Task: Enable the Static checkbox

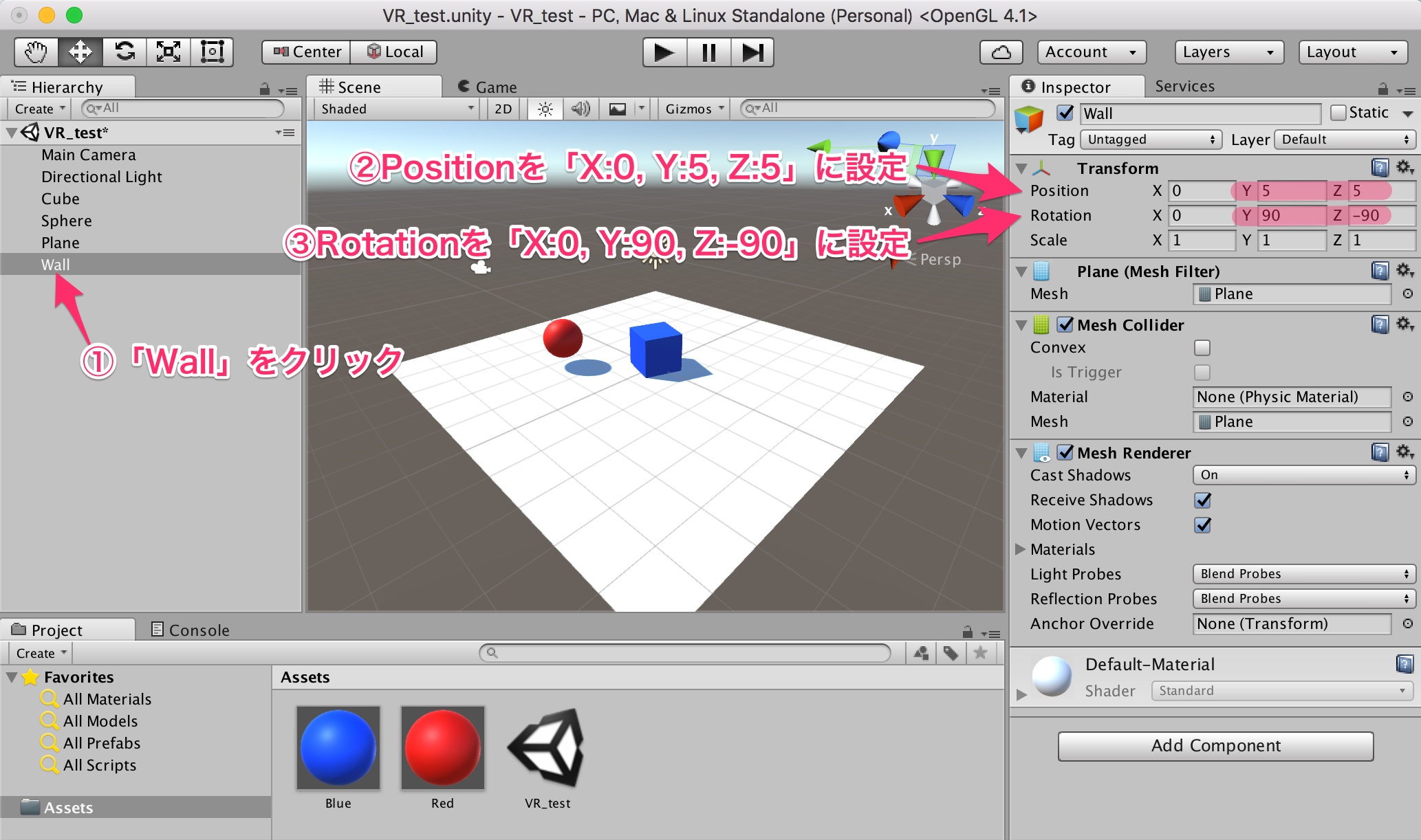Action: point(1338,113)
